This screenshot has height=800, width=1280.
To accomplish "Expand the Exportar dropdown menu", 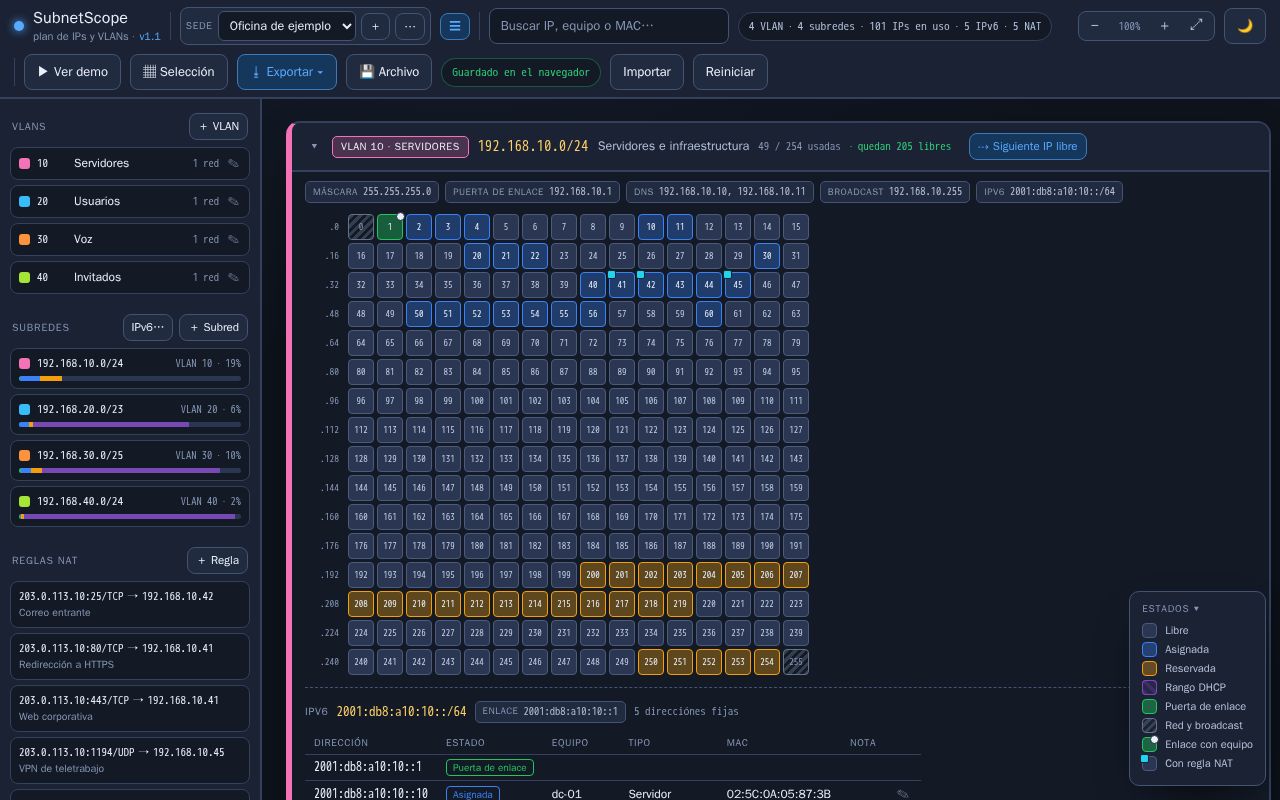I will [x=287, y=72].
